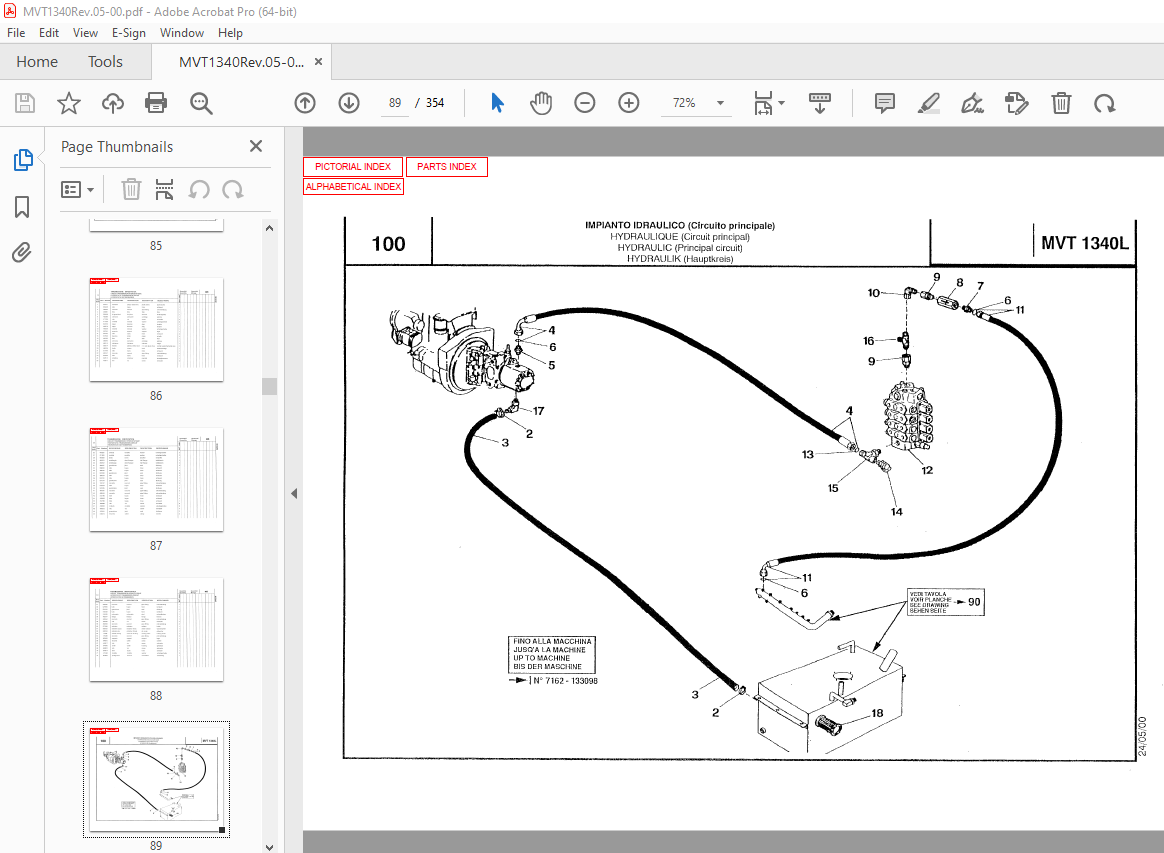Select the Highlight text tool
Image resolution: width=1164 pixels, height=853 pixels.
tap(929, 103)
